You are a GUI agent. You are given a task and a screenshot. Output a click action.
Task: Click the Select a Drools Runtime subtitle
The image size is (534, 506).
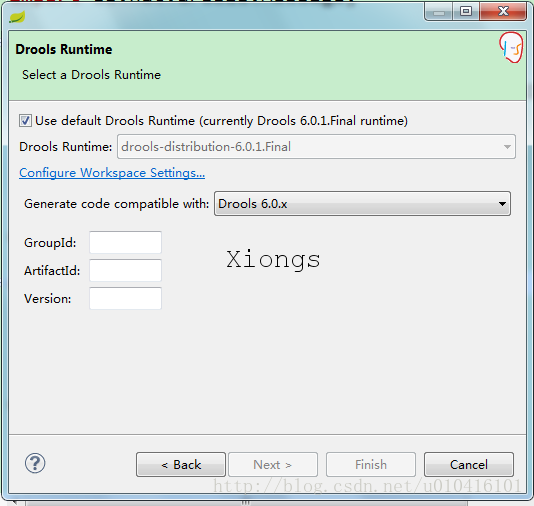(91, 75)
